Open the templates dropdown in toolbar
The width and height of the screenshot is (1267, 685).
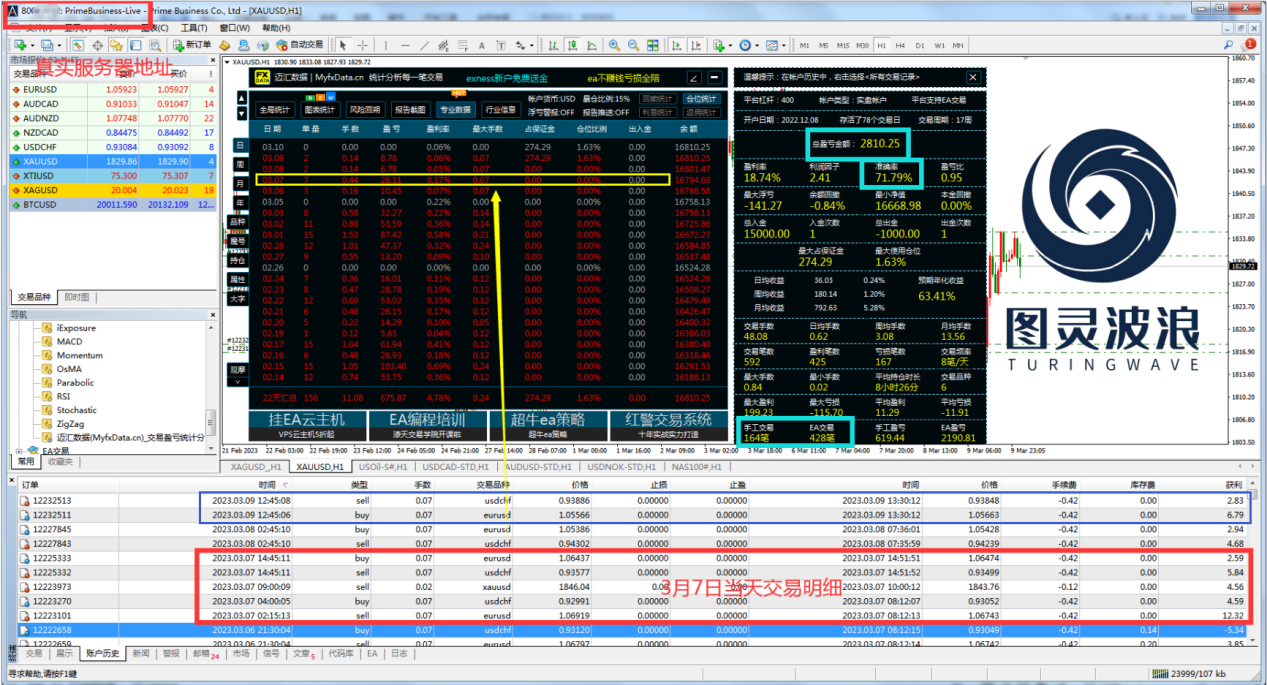775,45
